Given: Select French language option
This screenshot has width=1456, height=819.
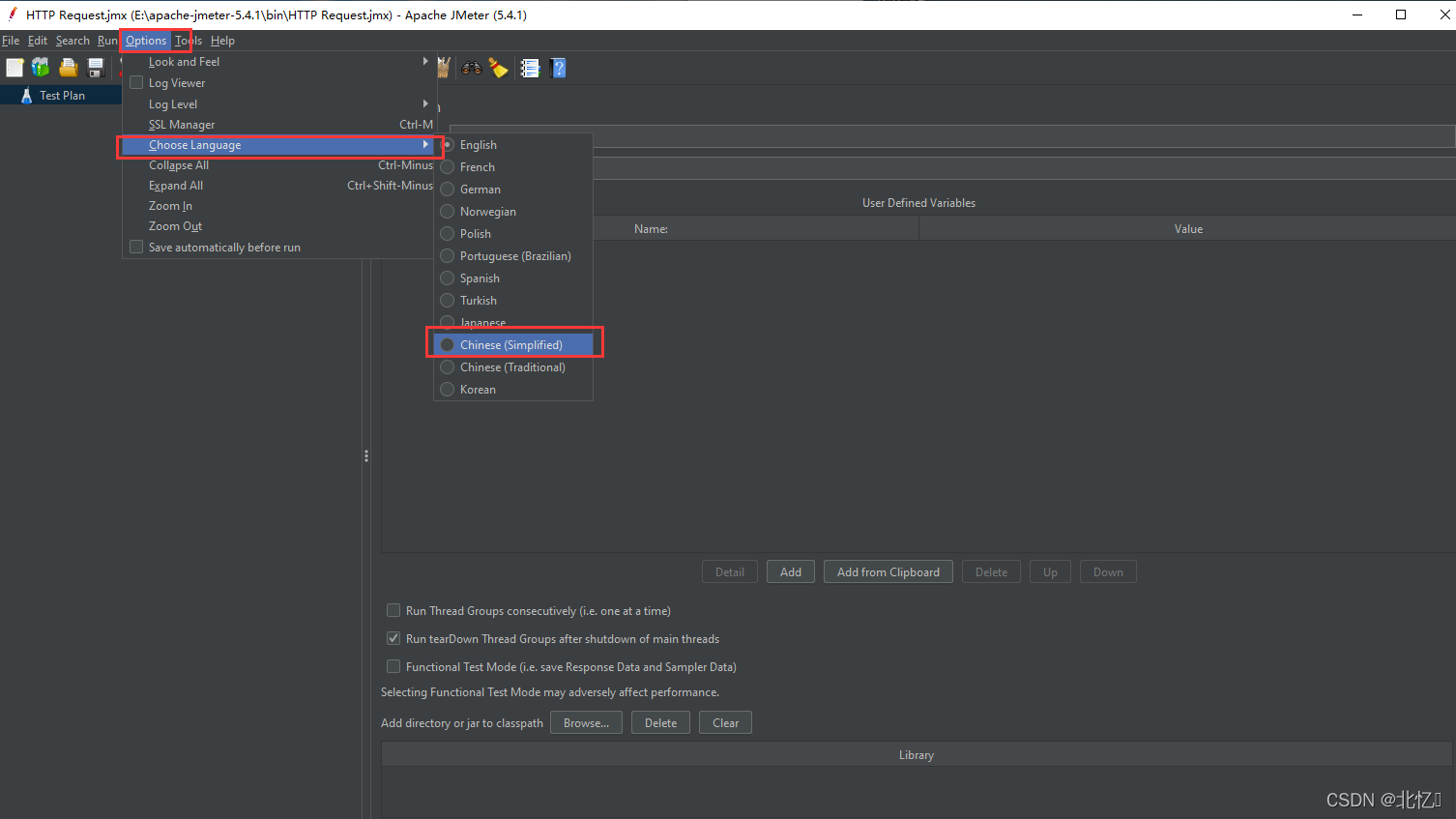Looking at the screenshot, I should click(x=513, y=167).
